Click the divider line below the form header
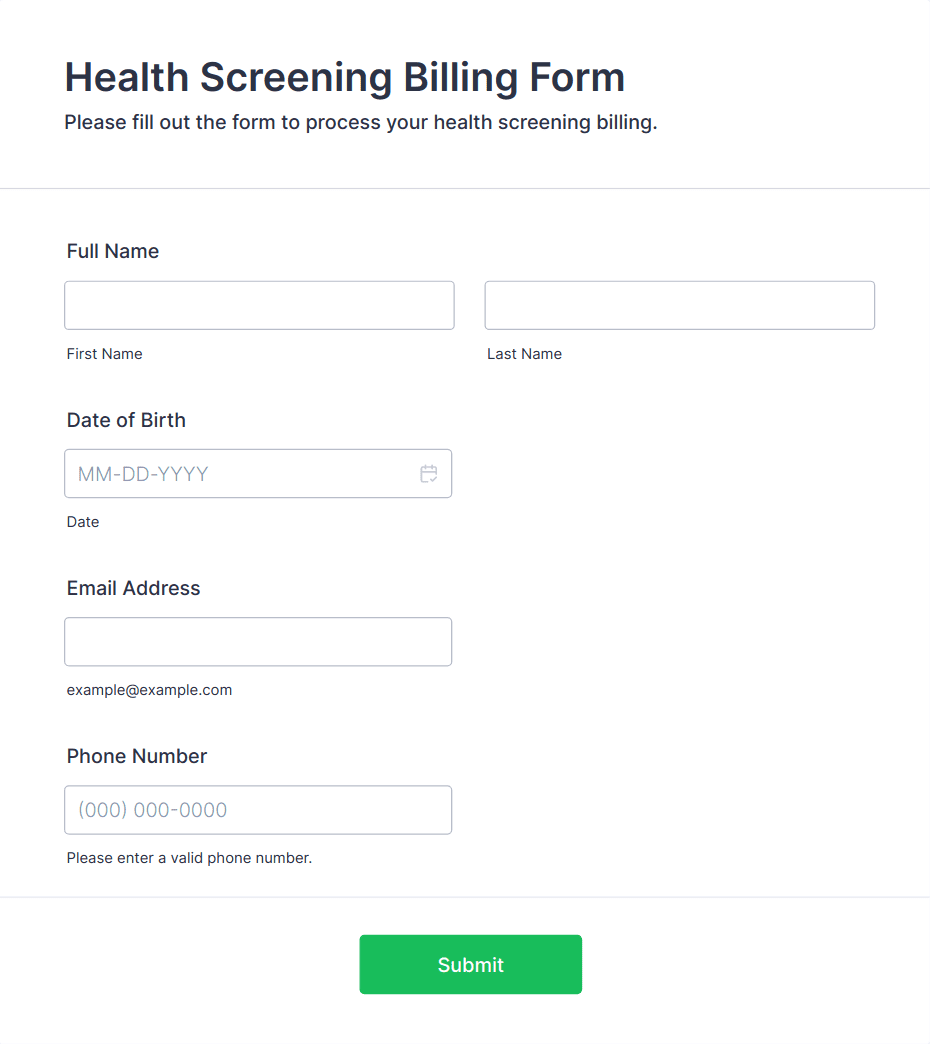The height and width of the screenshot is (1044, 930). [465, 188]
